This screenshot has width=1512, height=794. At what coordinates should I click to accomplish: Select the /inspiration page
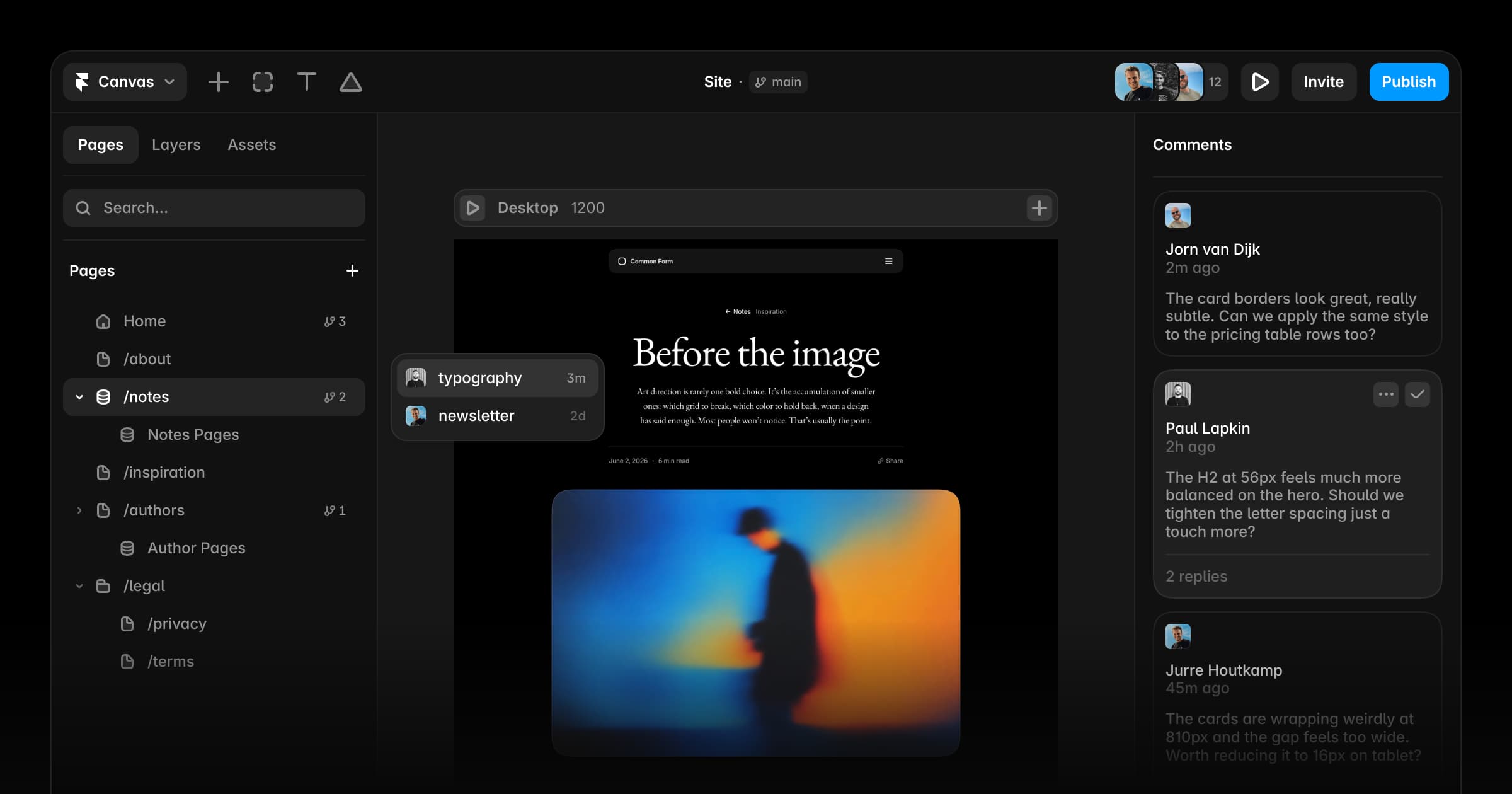pyautogui.click(x=214, y=473)
